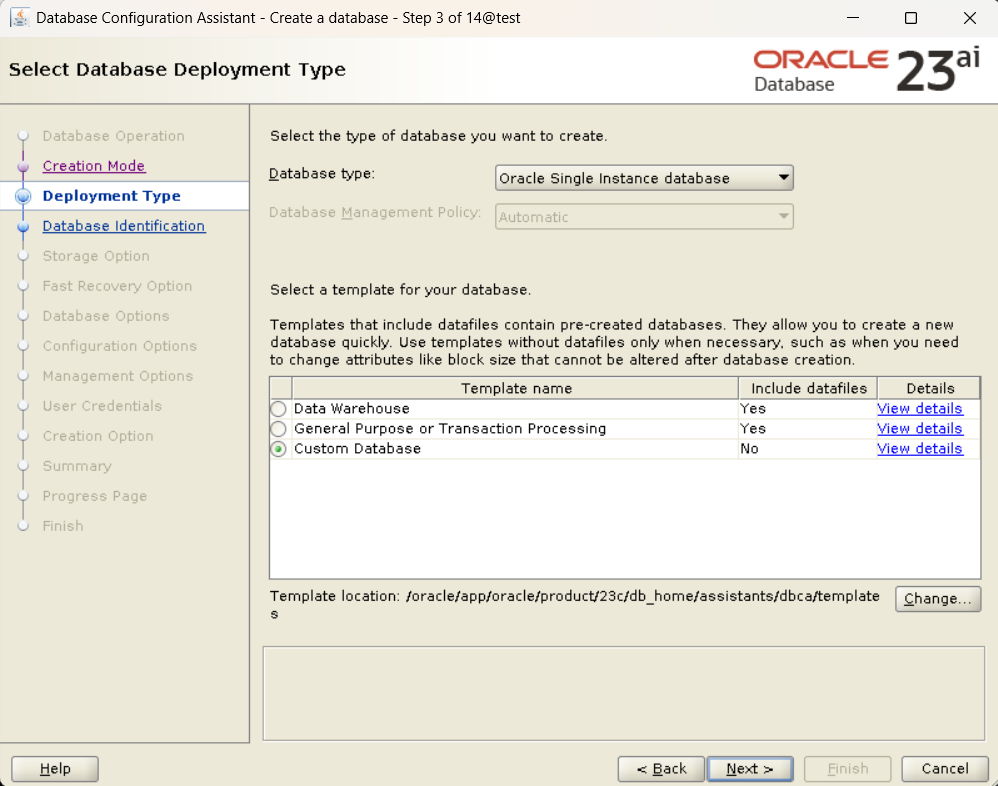The width and height of the screenshot is (998, 786).
Task: Click the Database Operation step label
Action: pyautogui.click(x=113, y=136)
